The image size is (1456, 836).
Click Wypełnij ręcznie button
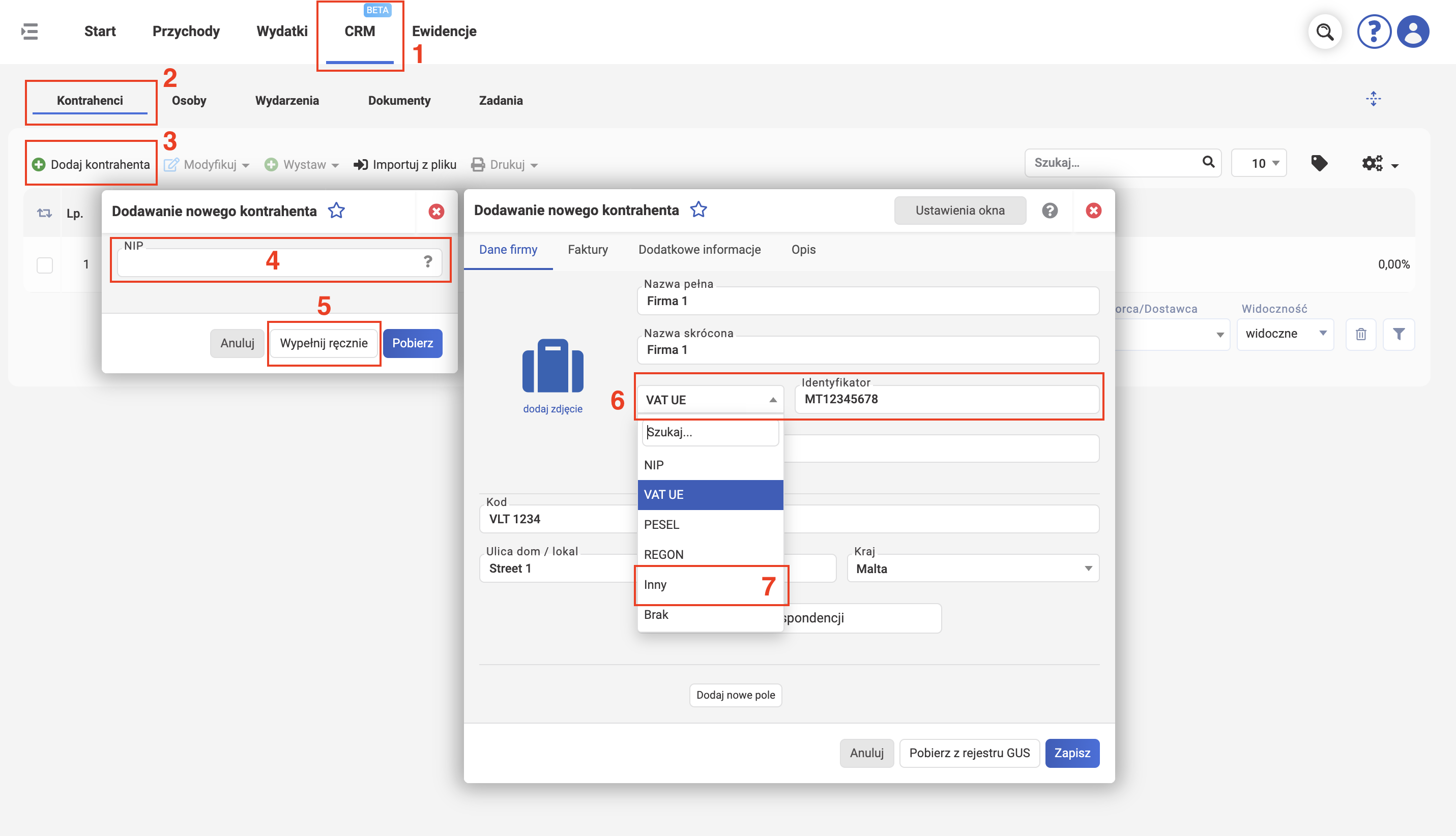pos(324,343)
